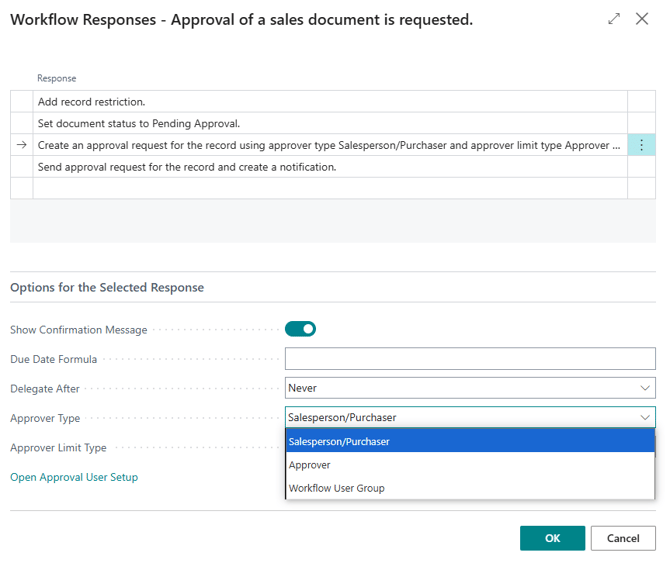The width and height of the screenshot is (670, 563).
Task: Open Approval User Setup link
Action: pos(74,477)
